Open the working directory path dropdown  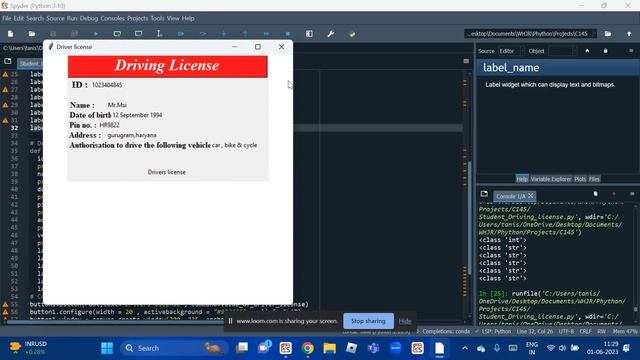[x=531, y=34]
